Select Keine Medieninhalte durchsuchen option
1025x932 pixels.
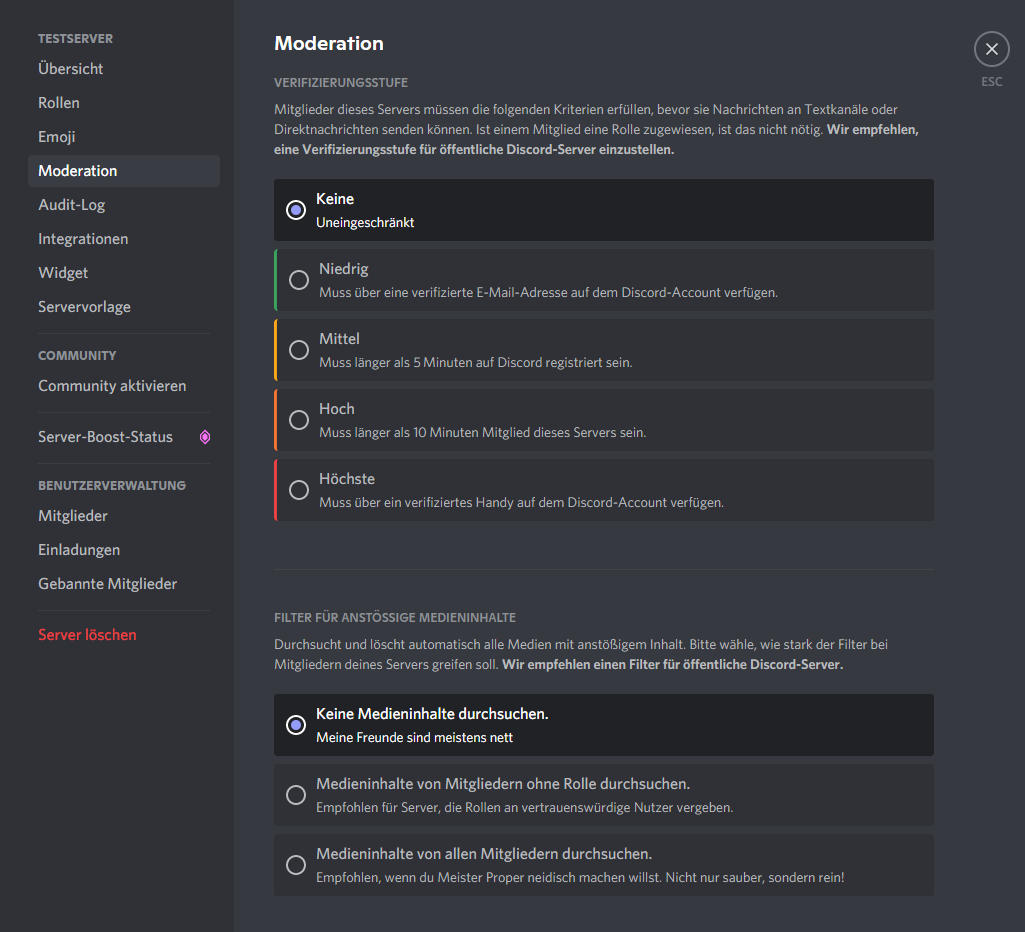[x=296, y=725]
